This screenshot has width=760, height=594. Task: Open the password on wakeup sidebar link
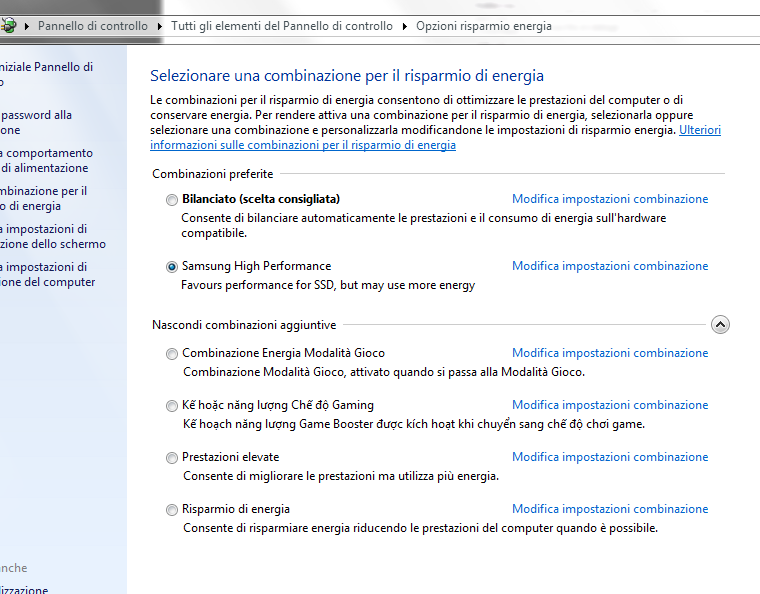coord(36,123)
